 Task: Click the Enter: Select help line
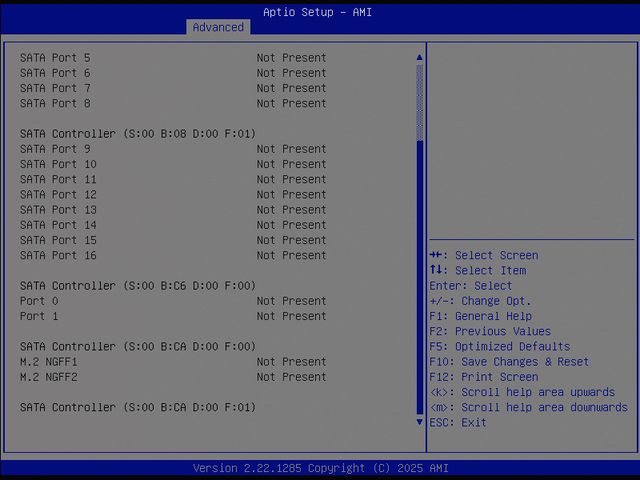pos(471,286)
